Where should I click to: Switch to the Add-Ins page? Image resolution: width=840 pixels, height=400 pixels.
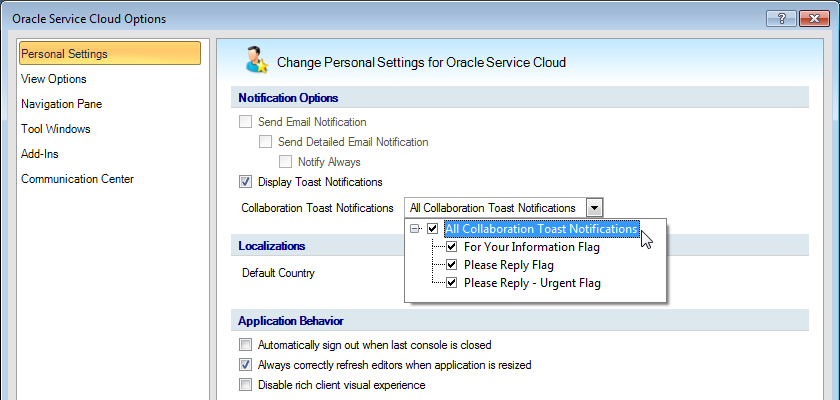coord(40,154)
